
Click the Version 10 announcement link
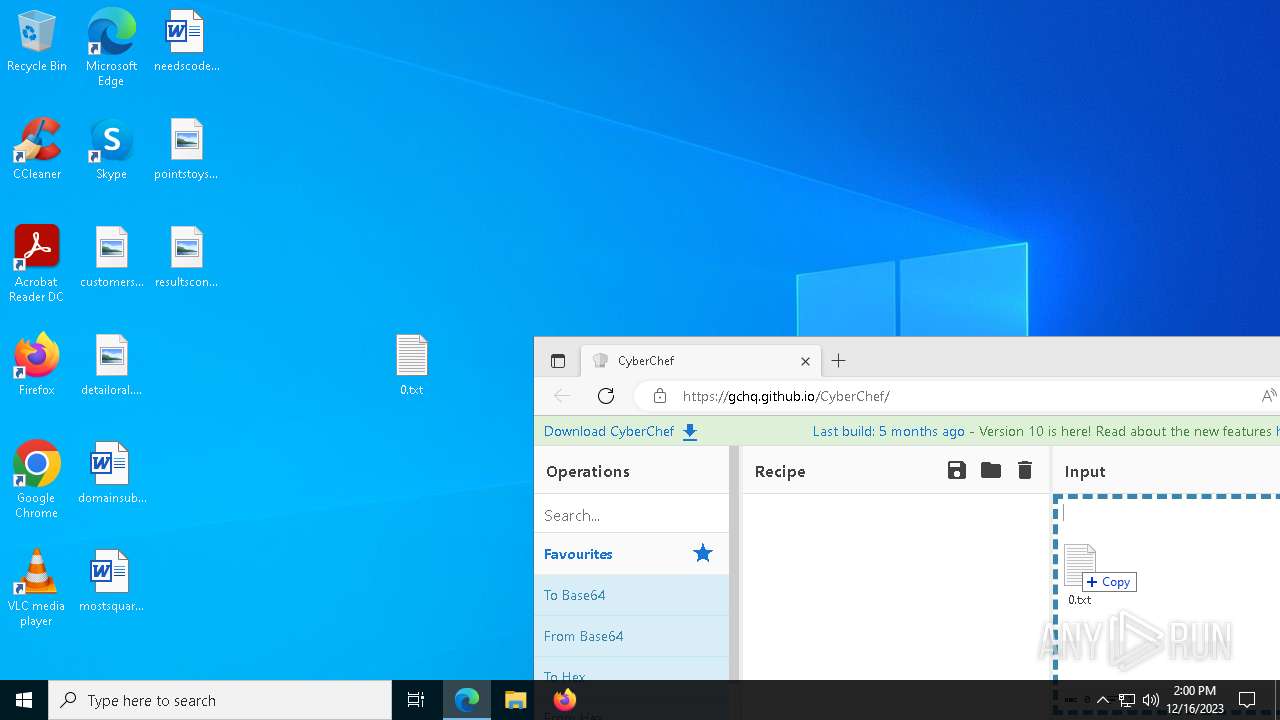tap(1126, 432)
